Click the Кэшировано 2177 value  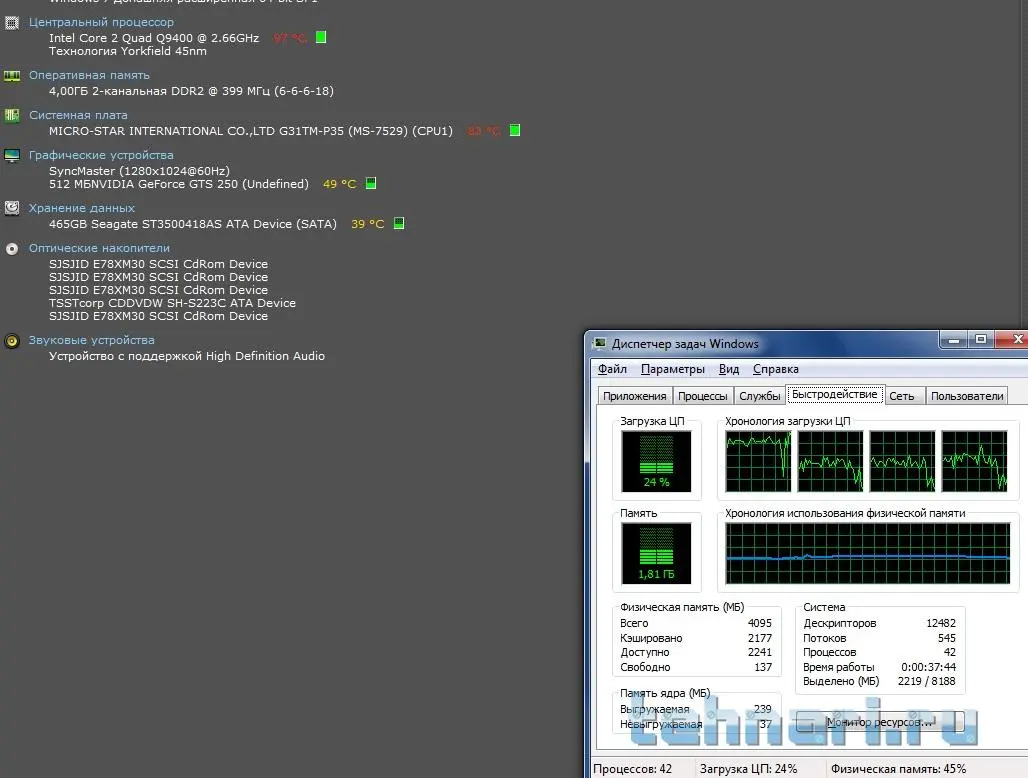(760, 638)
